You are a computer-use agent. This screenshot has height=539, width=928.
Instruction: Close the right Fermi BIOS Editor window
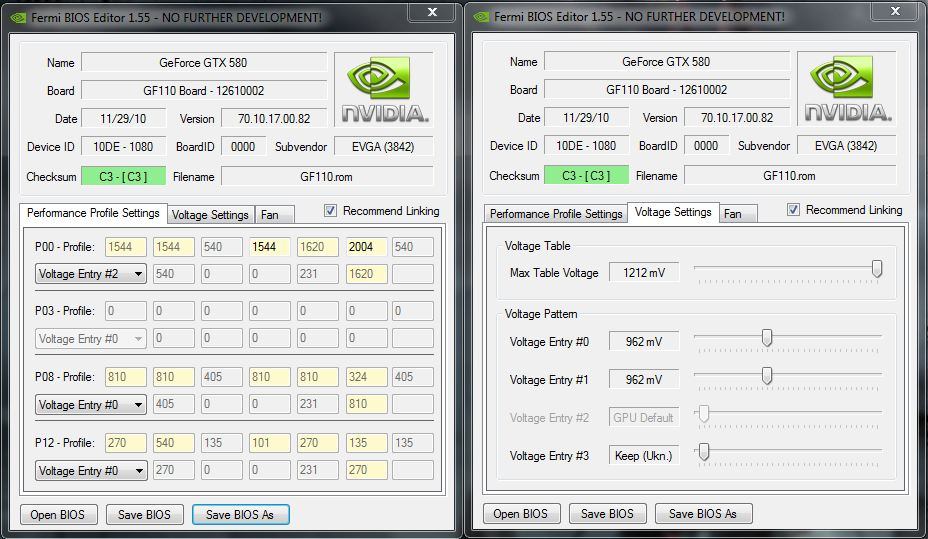(895, 11)
